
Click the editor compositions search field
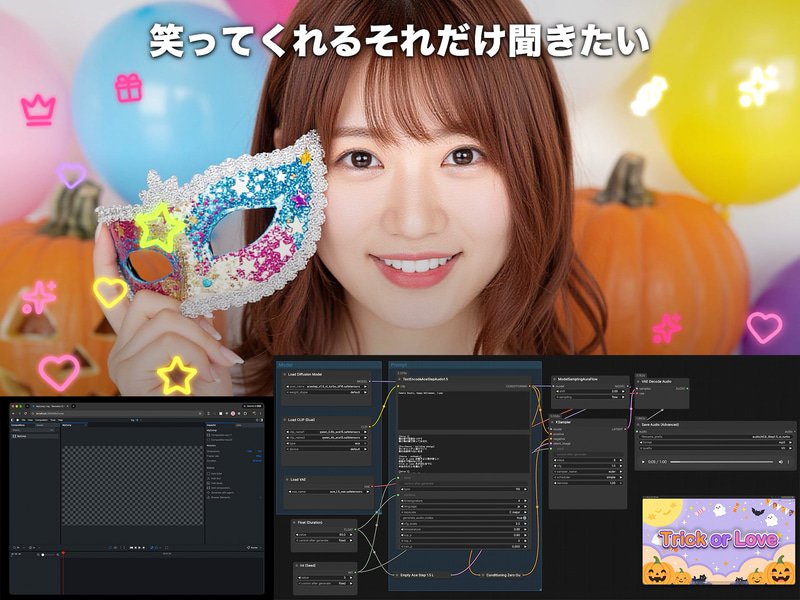coord(33,430)
